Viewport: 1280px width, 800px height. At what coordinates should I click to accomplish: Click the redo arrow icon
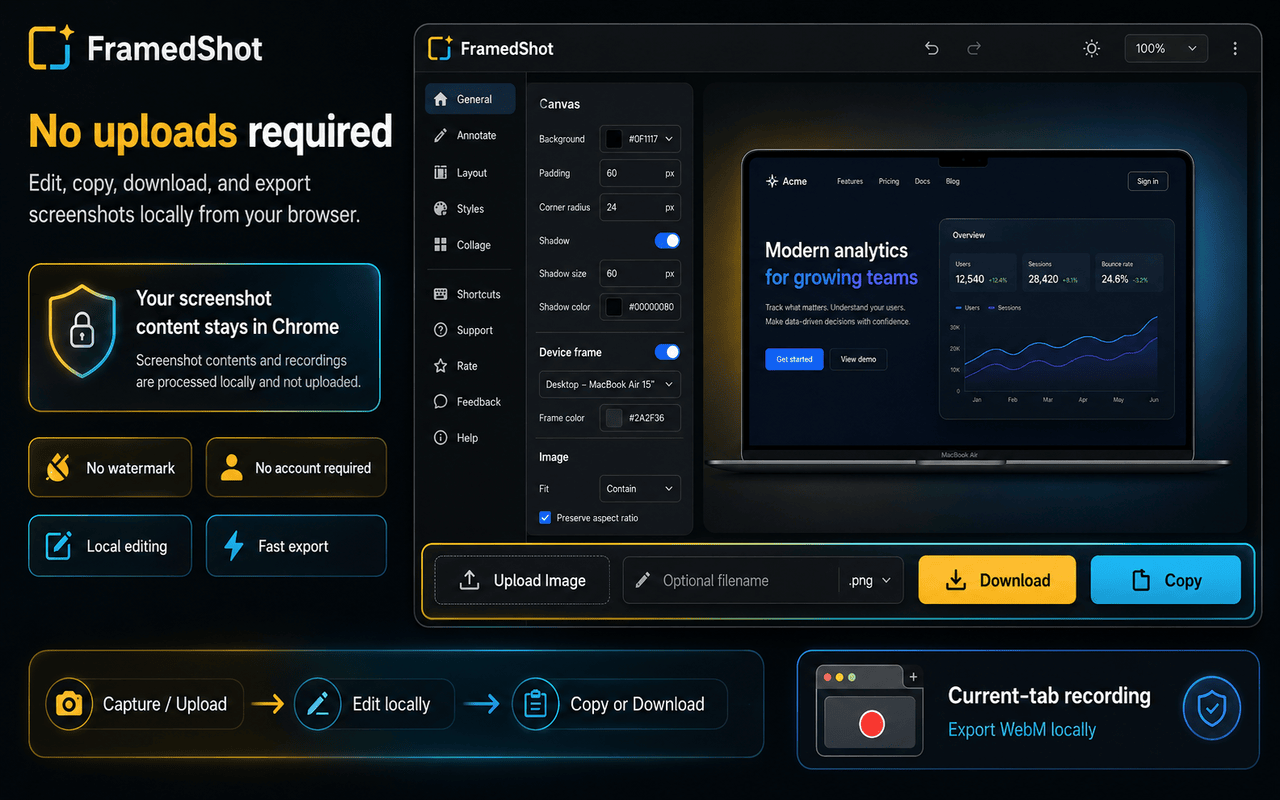coord(974,48)
